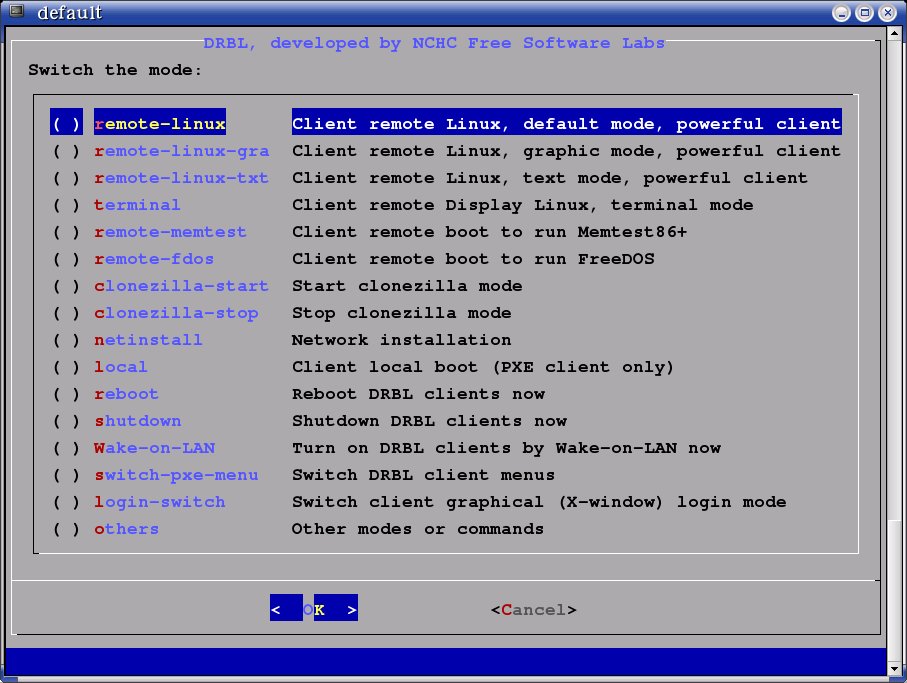Pick the reboot DRBL clients option
The image size is (907, 683).
66,394
